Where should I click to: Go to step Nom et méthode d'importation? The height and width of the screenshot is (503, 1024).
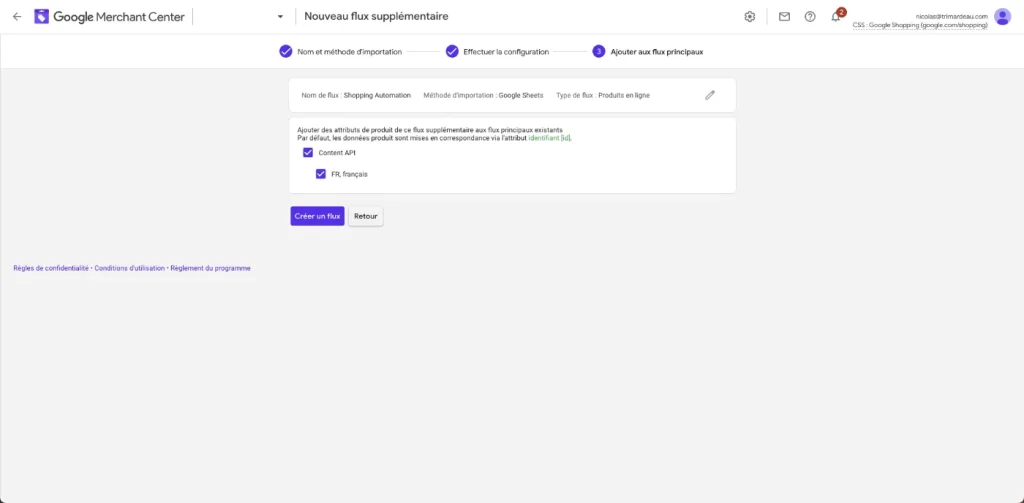pyautogui.click(x=341, y=52)
